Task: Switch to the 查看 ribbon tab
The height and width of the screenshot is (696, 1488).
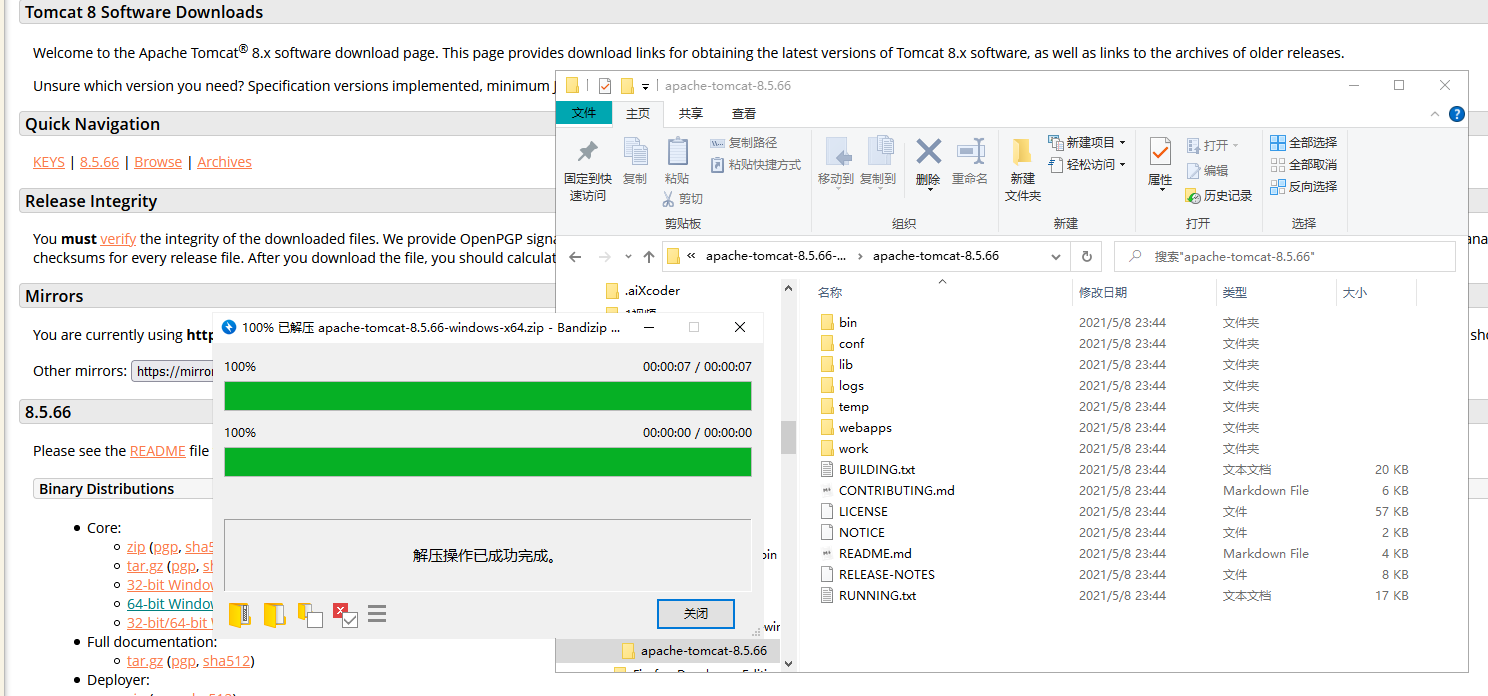Action: [x=744, y=113]
